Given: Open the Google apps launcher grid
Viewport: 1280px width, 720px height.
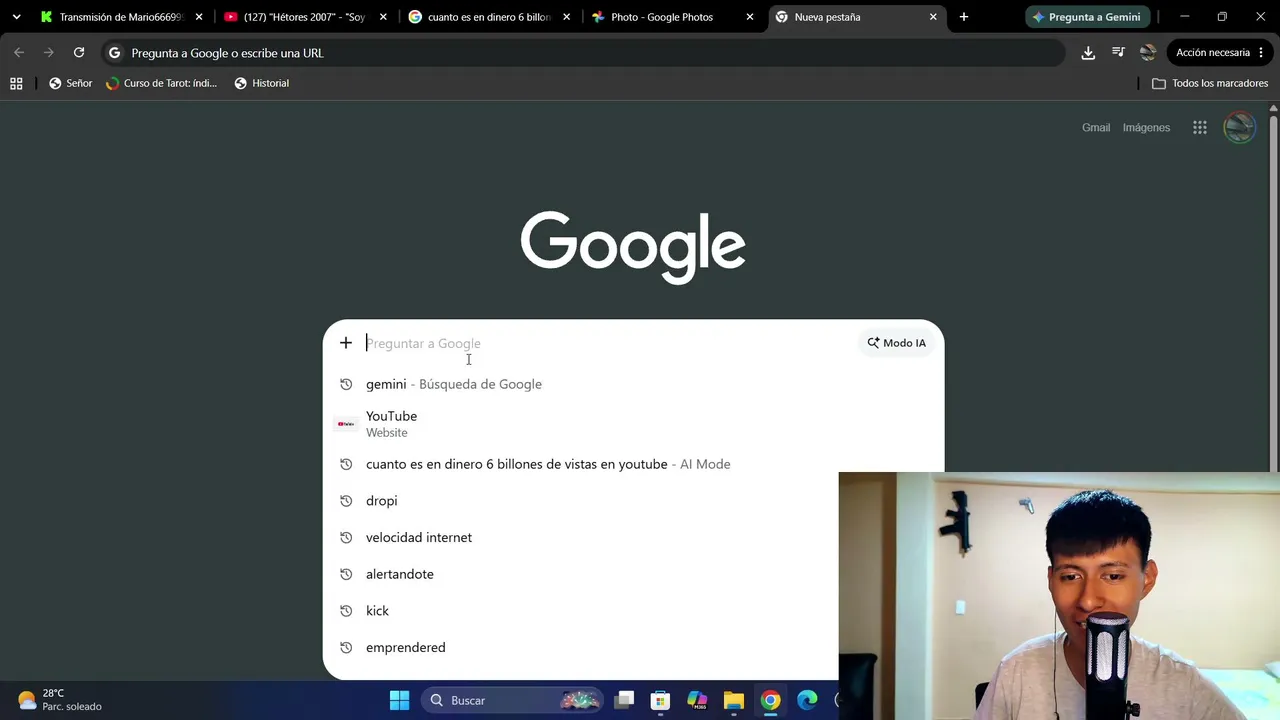Looking at the screenshot, I should [x=1200, y=127].
